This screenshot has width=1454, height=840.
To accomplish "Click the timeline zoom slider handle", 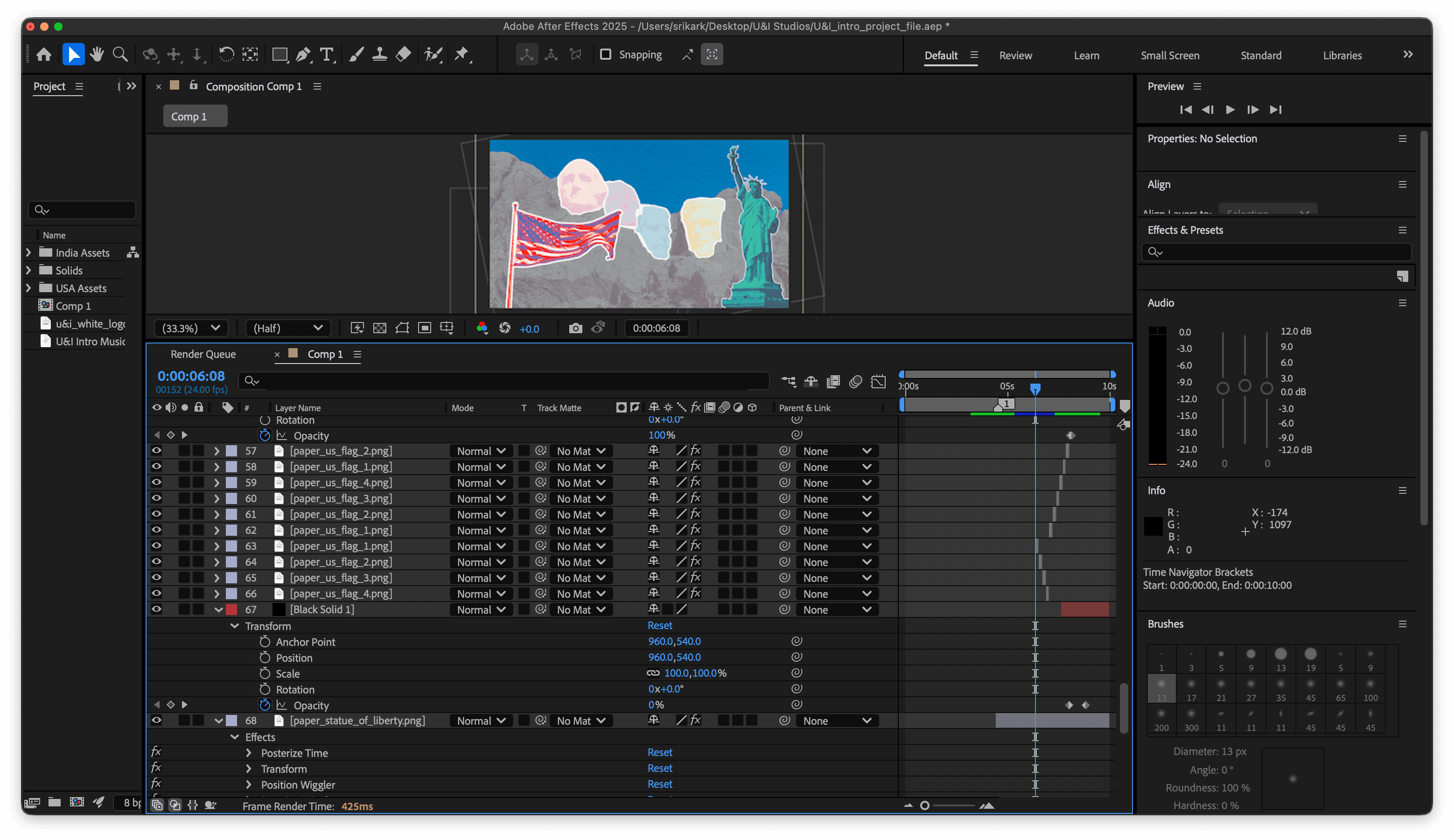I will click(924, 805).
